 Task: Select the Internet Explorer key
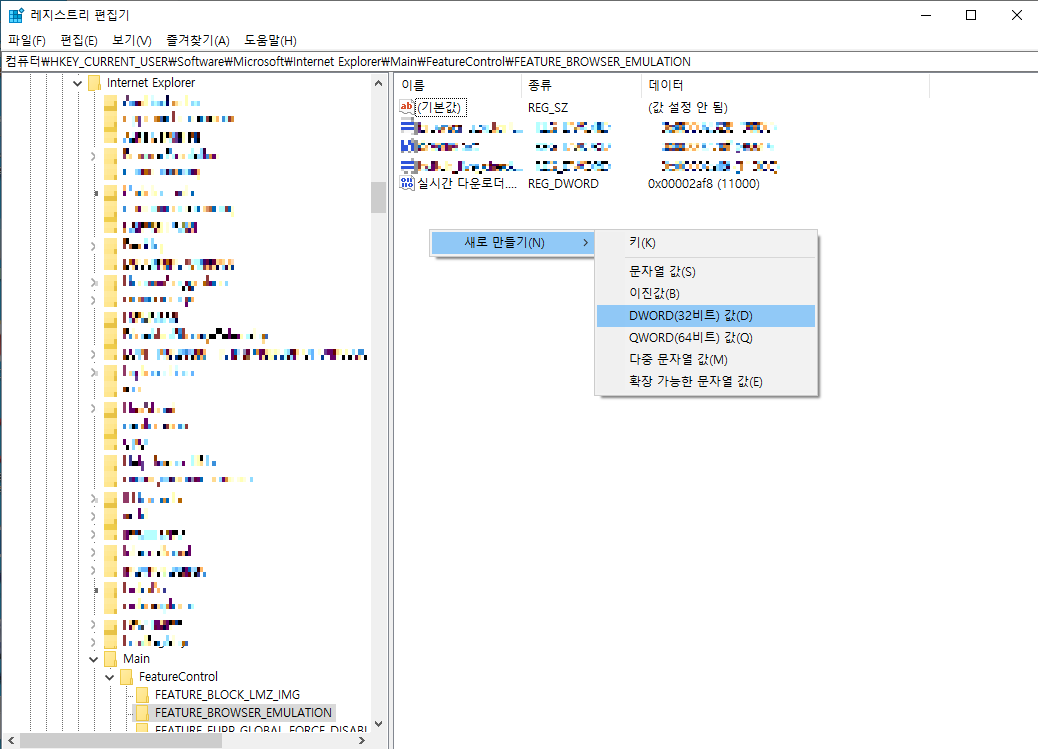pyautogui.click(x=151, y=83)
